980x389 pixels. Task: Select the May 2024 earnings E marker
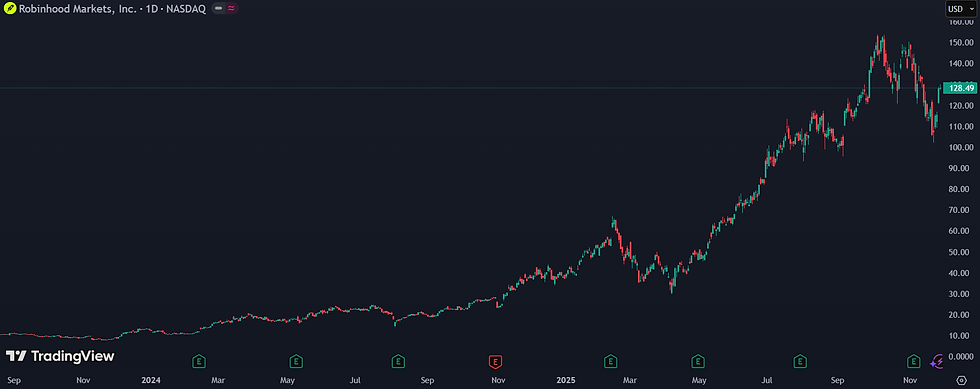(296, 361)
